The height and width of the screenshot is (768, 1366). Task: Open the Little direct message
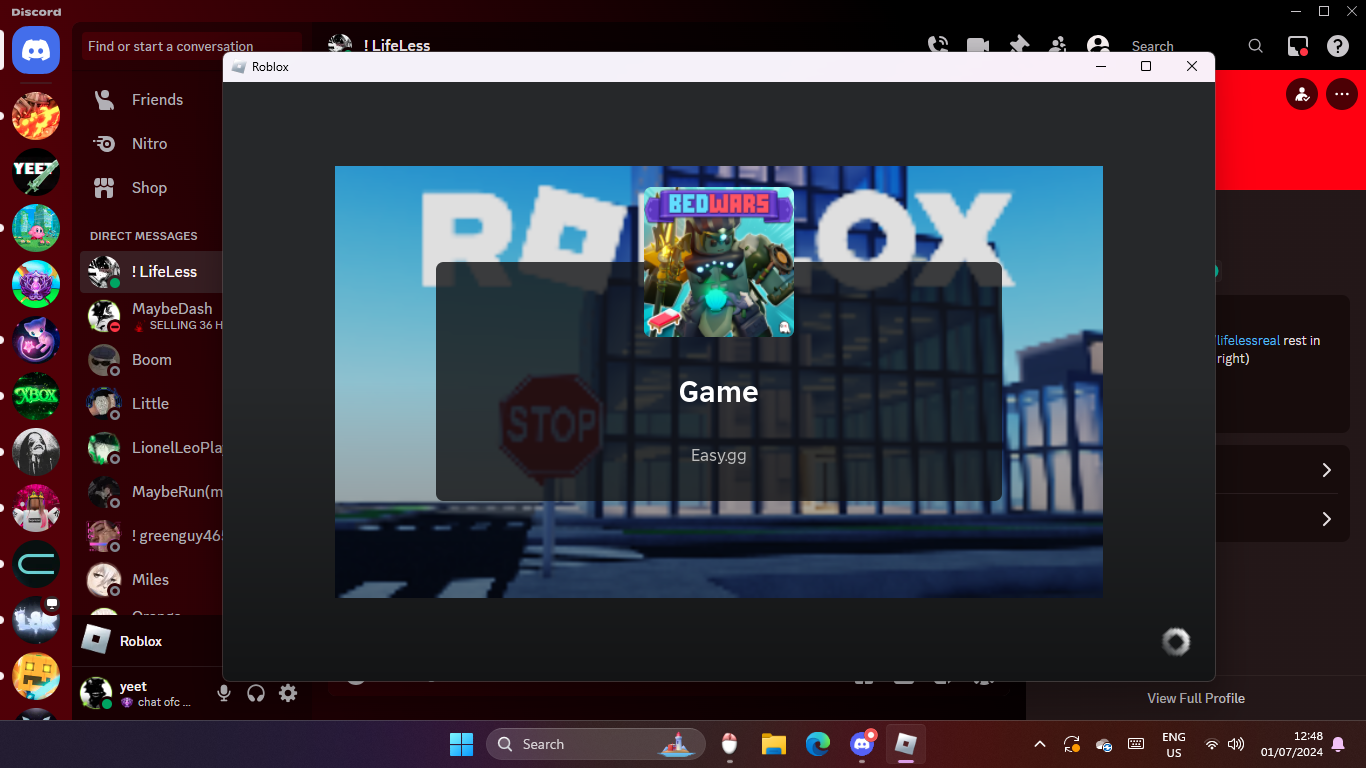151,404
